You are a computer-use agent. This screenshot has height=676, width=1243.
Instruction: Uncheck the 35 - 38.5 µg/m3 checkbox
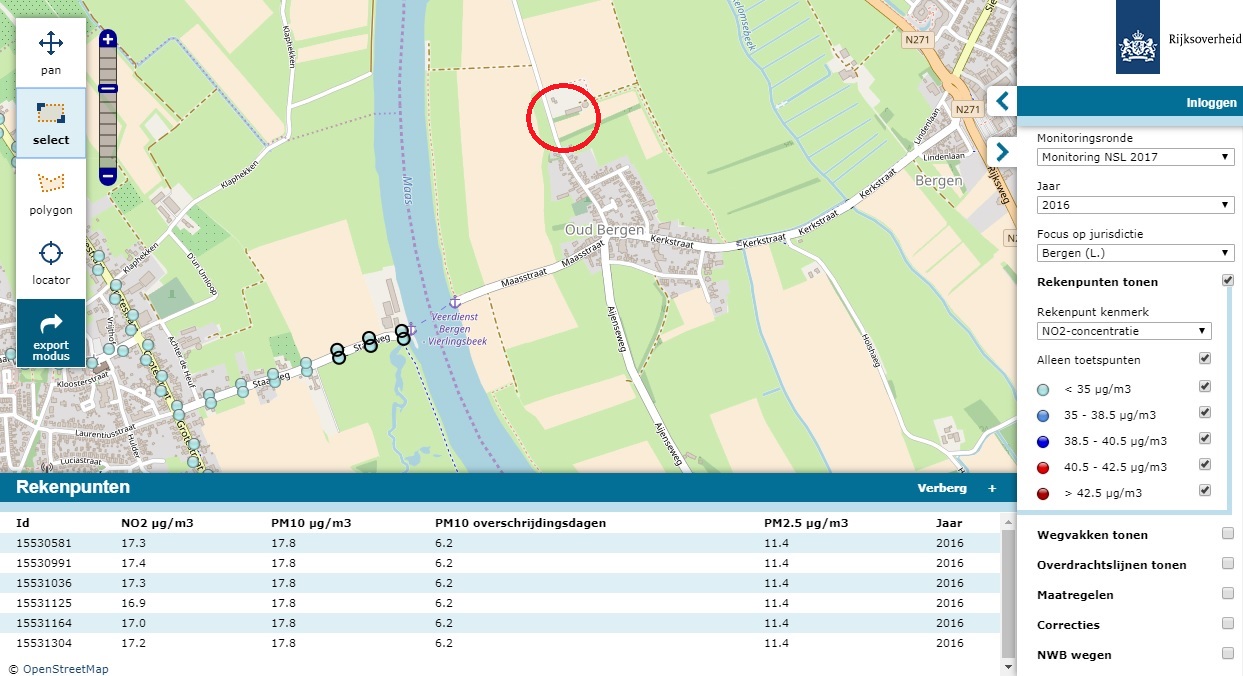(x=1205, y=412)
